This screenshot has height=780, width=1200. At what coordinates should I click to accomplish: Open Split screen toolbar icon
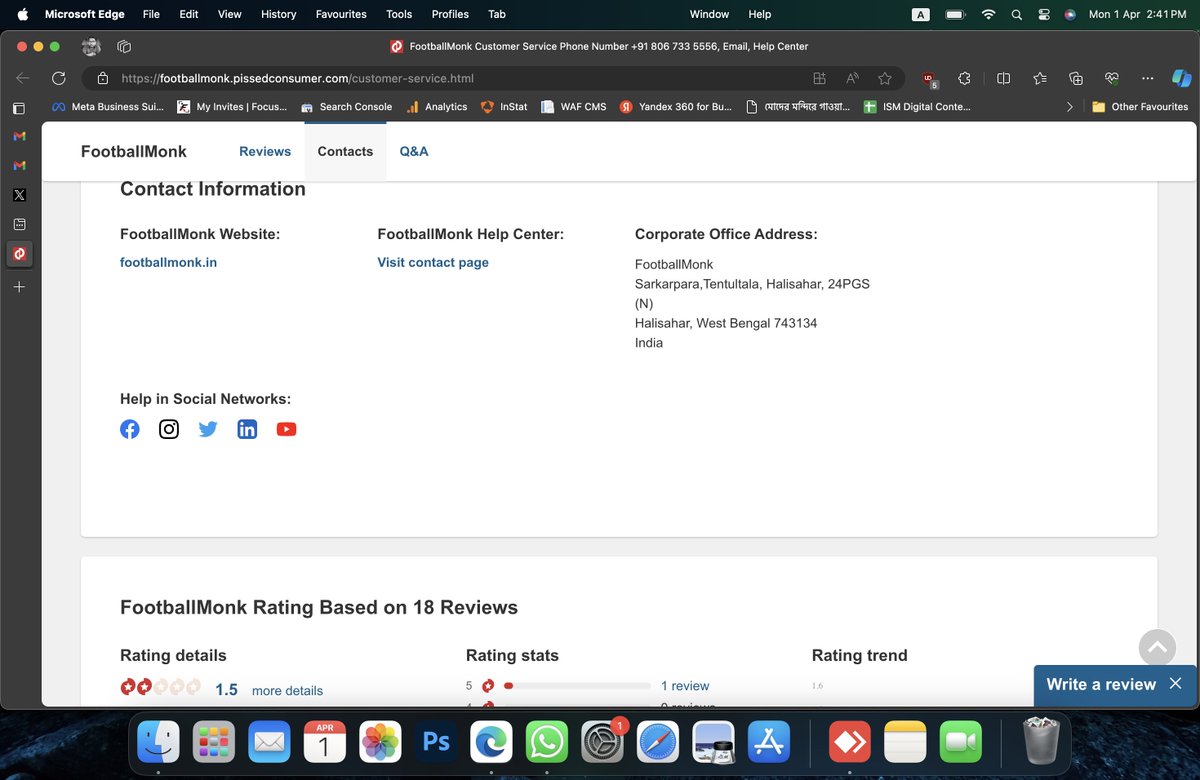pyautogui.click(x=1003, y=78)
